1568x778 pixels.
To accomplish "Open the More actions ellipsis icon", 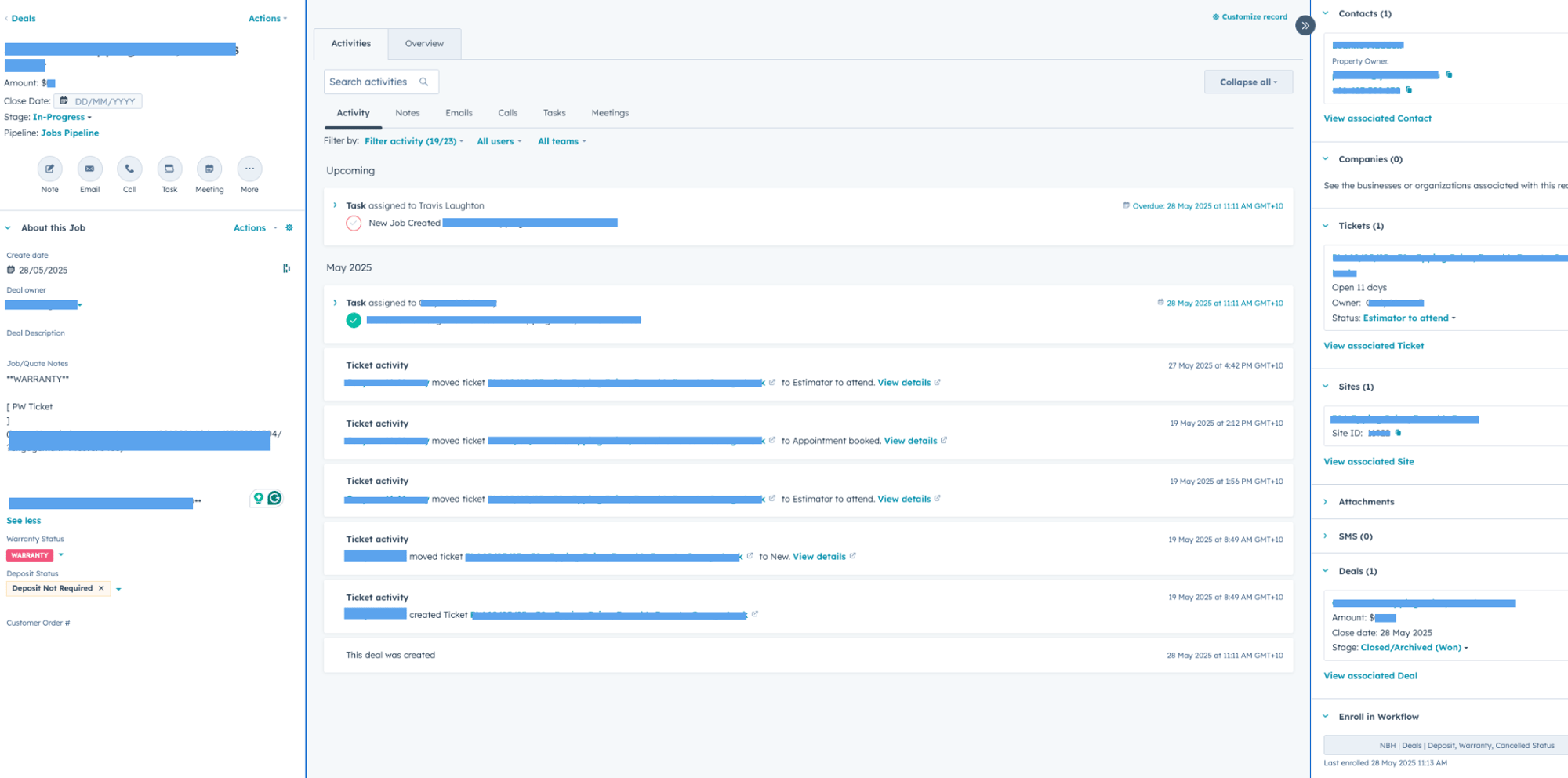I will point(249,169).
